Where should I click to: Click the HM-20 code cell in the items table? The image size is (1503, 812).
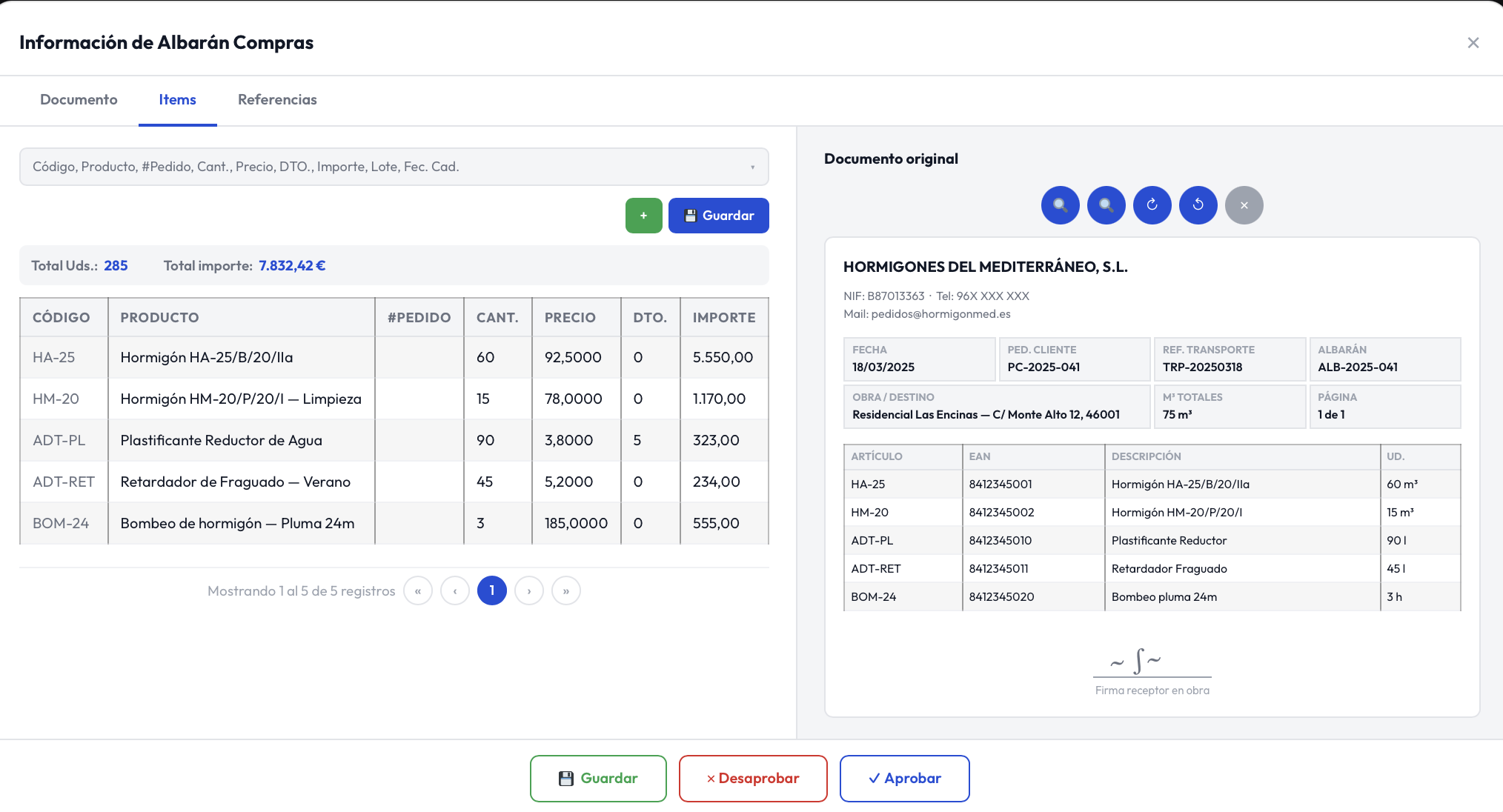64,399
